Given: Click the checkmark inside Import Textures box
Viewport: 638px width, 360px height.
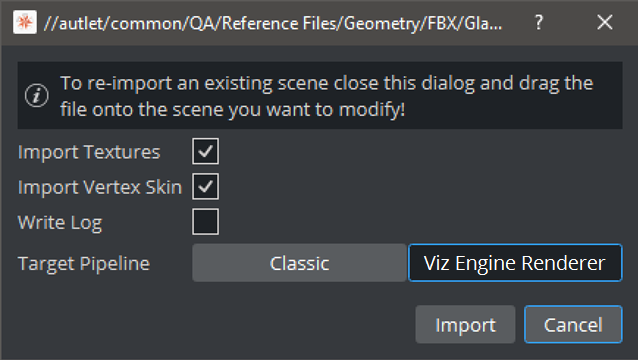Looking at the screenshot, I should pos(205,151).
